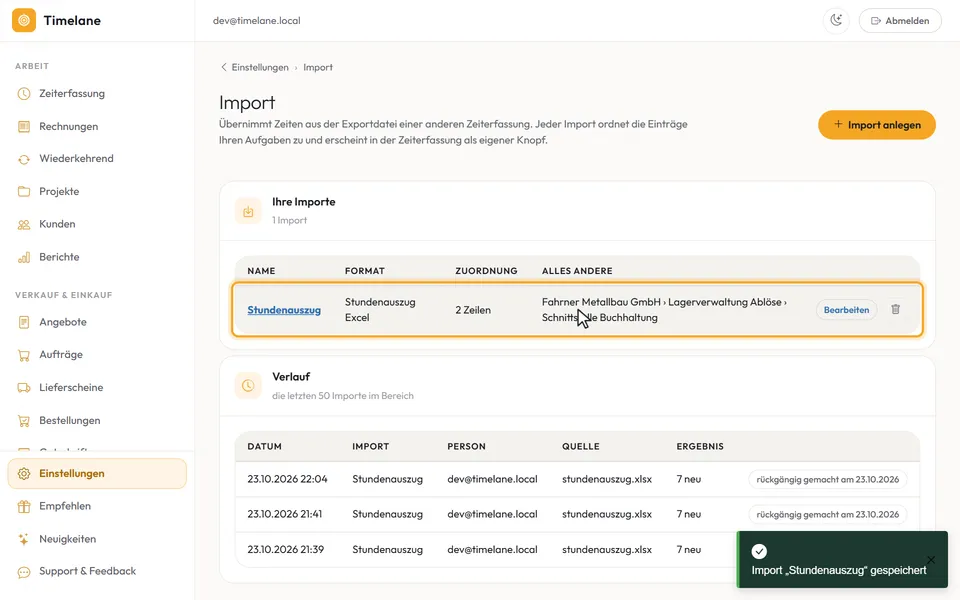The width and height of the screenshot is (960, 600).
Task: Click 1 Import count text
Action: point(290,220)
